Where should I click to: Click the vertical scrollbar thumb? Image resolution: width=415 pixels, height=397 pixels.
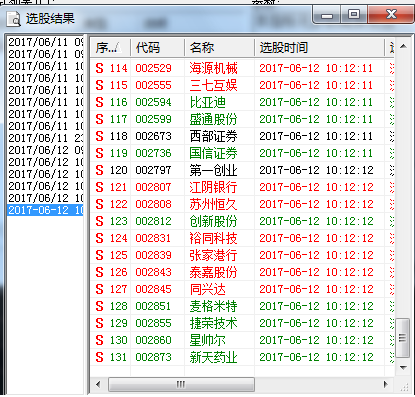point(403,338)
